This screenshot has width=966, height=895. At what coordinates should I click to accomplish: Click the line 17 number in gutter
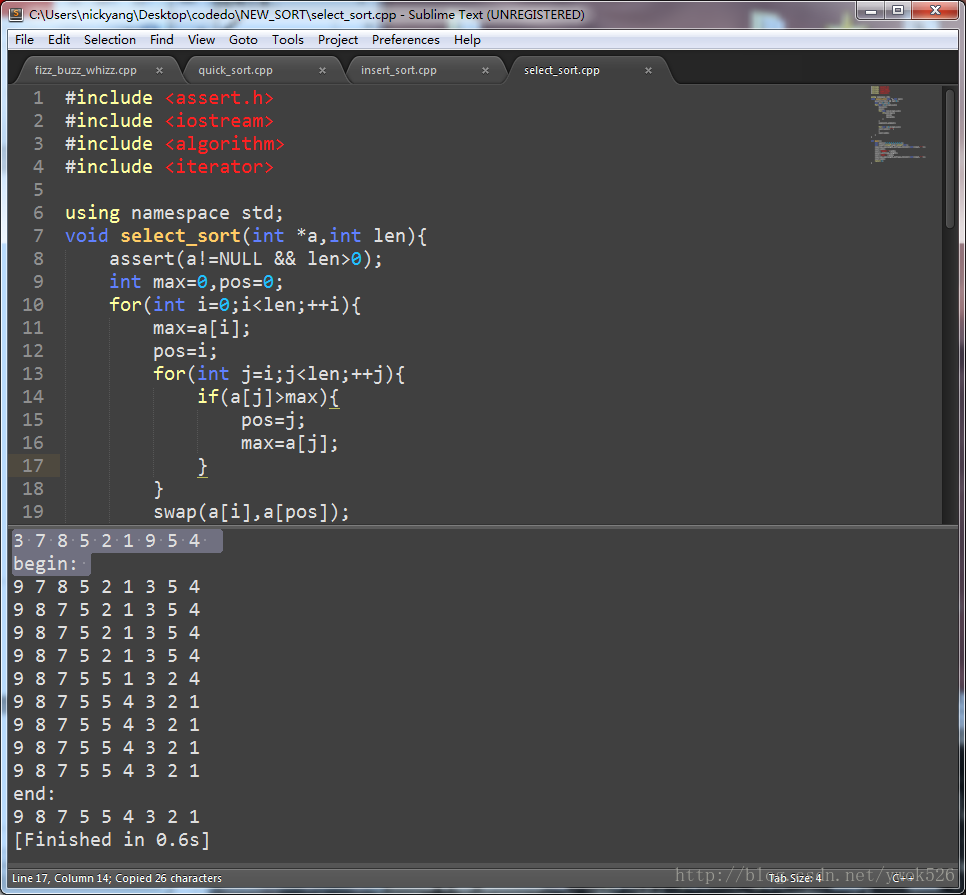point(33,466)
